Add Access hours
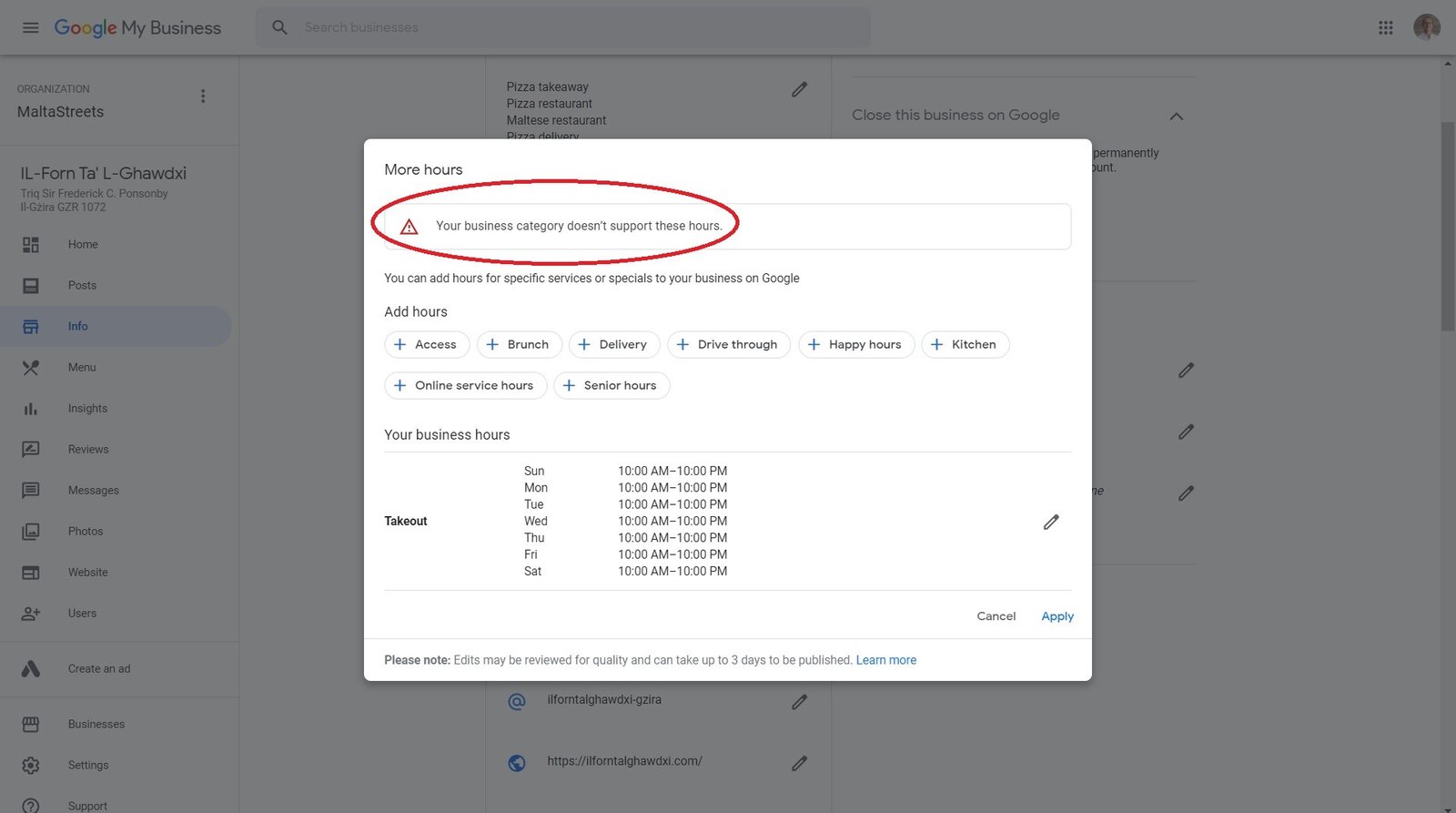Image resolution: width=1456 pixels, height=813 pixels. click(427, 344)
